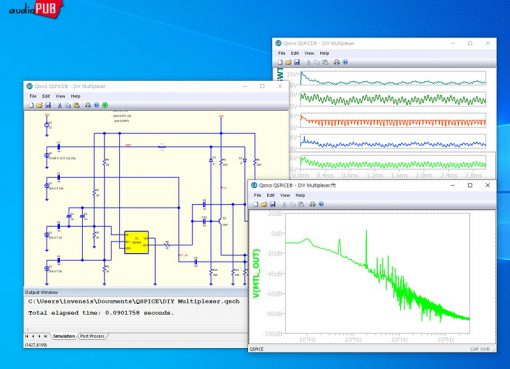Click Save icon in the FFT window toolbar
The width and height of the screenshot is (510, 369).
tap(273, 204)
